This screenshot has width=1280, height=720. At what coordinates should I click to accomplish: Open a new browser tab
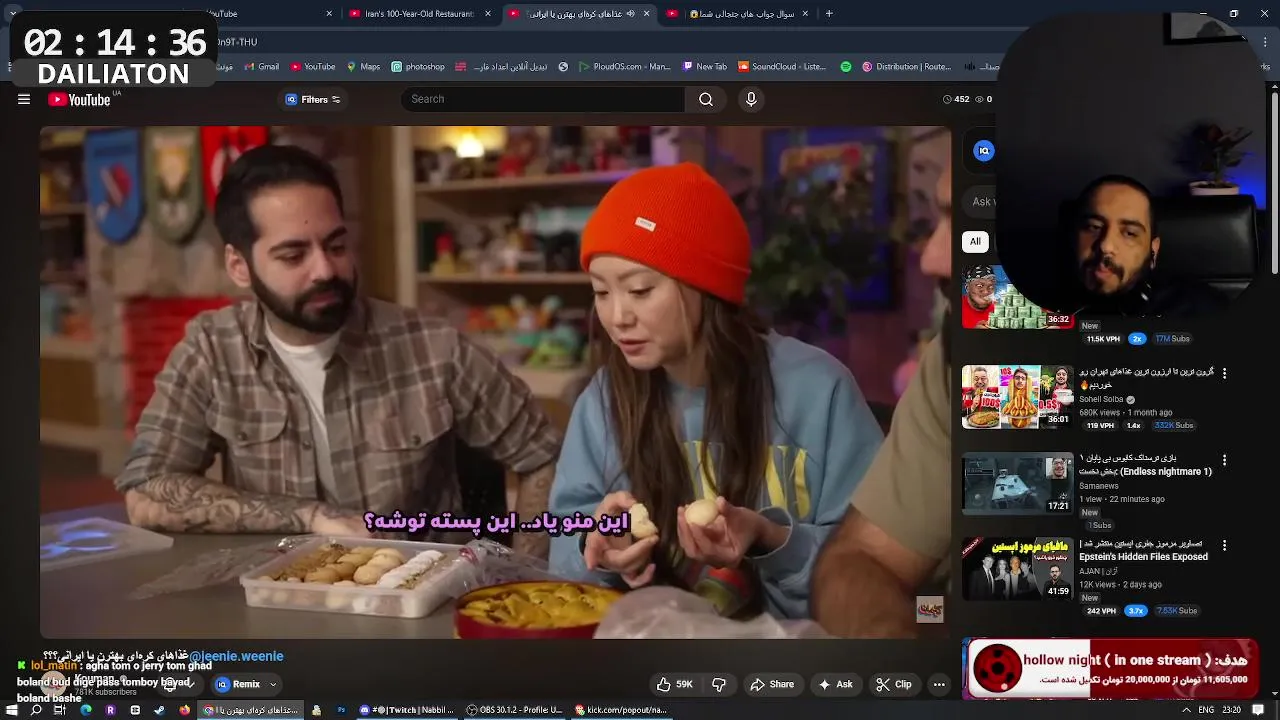point(829,14)
